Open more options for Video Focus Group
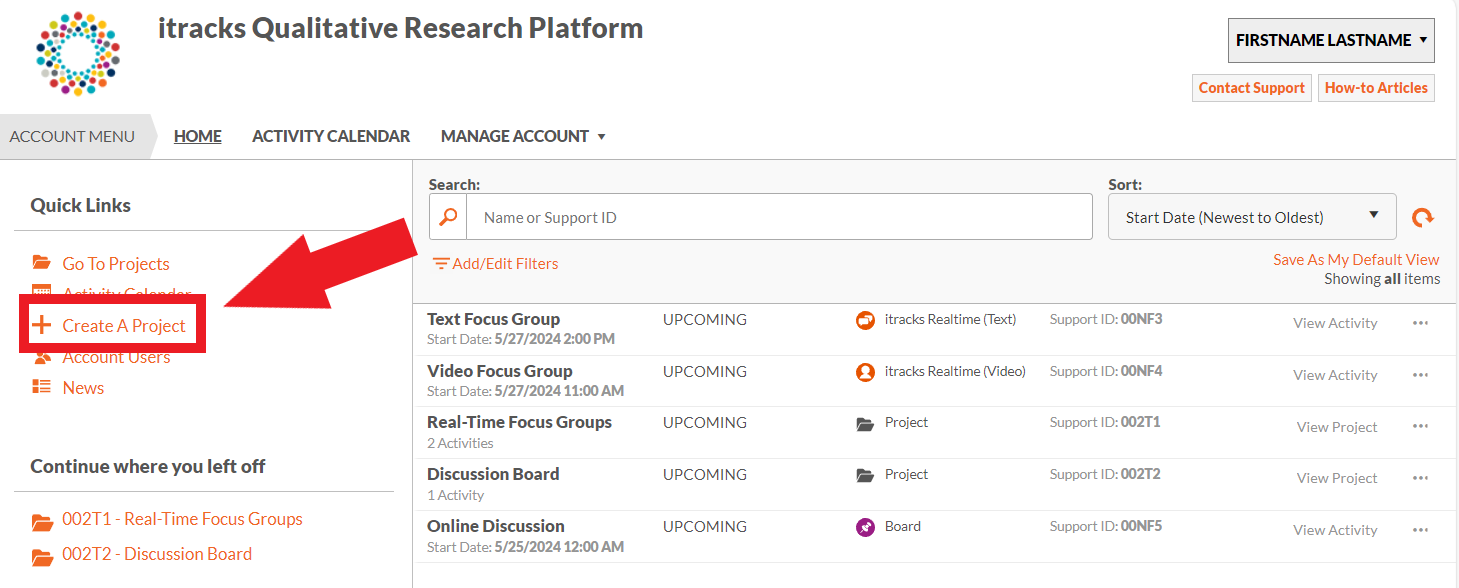The image size is (1459, 588). (1421, 375)
